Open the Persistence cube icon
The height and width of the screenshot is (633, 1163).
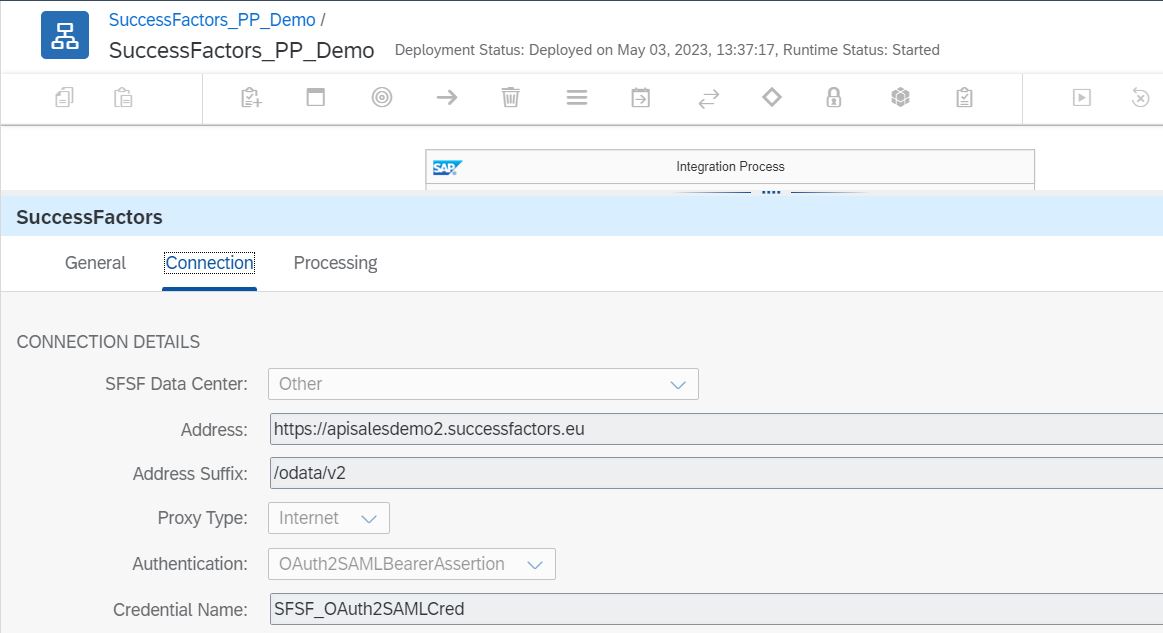pyautogui.click(x=900, y=97)
